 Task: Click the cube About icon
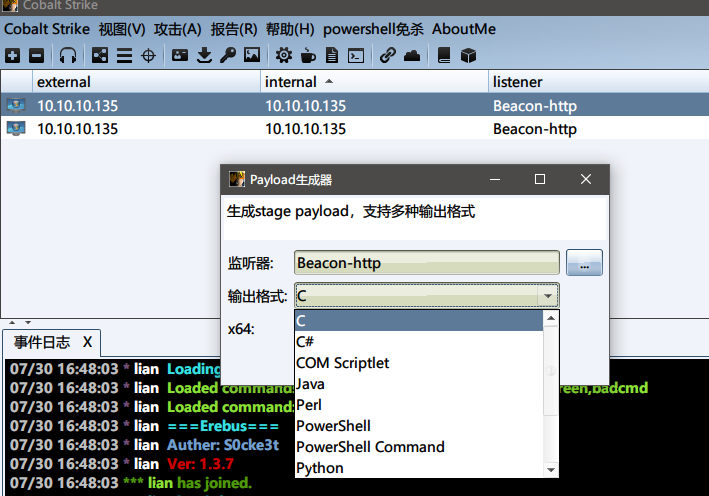coord(468,56)
